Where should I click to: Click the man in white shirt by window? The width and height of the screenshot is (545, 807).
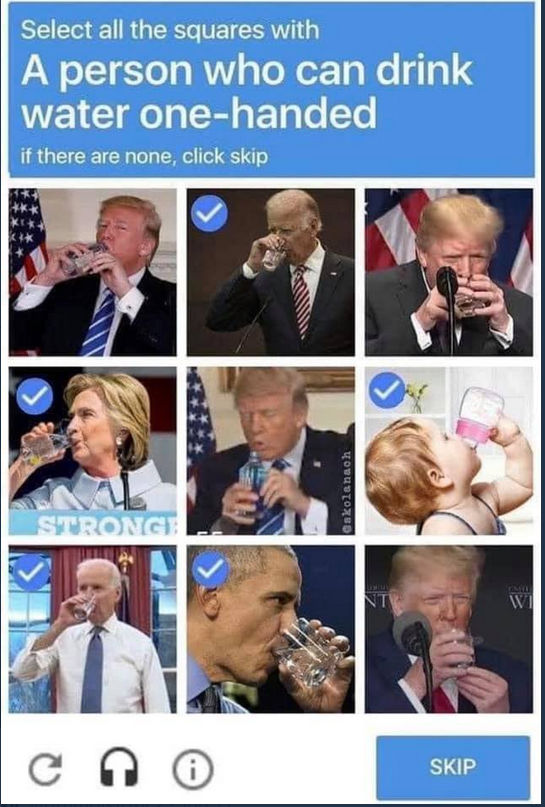[93, 629]
